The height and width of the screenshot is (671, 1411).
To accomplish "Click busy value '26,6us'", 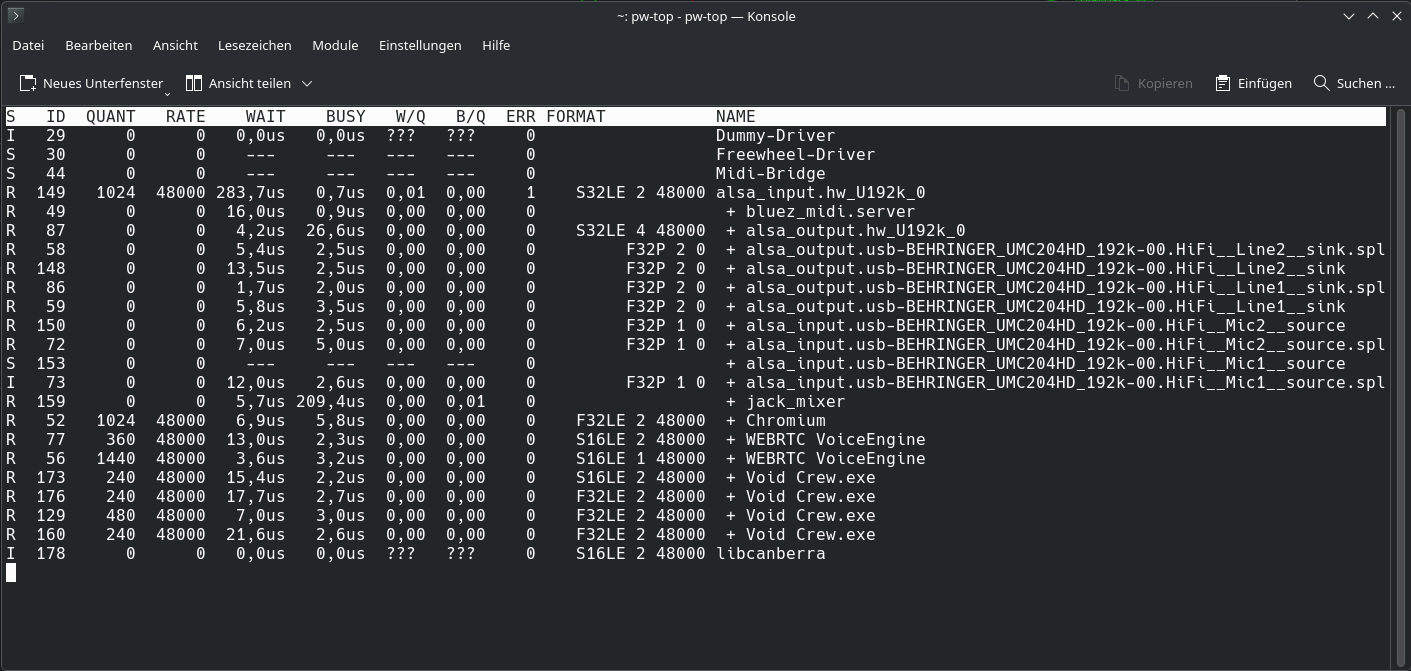I will (336, 230).
